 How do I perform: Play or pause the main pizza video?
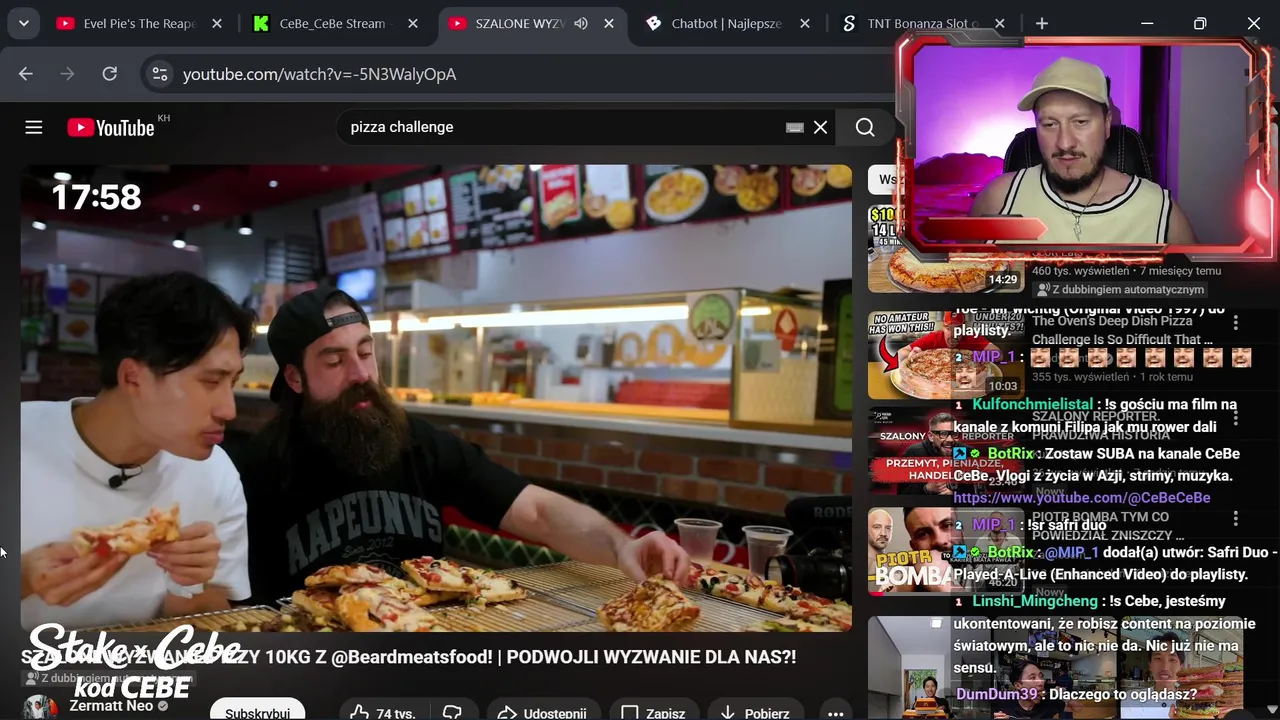436,398
